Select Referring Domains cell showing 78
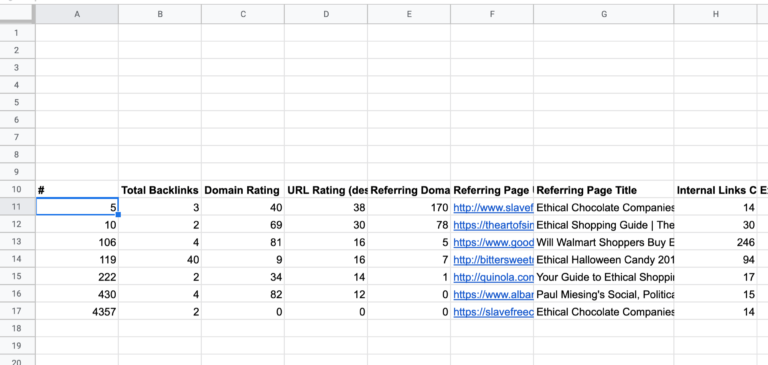Image resolution: width=768 pixels, height=365 pixels. (x=409, y=225)
